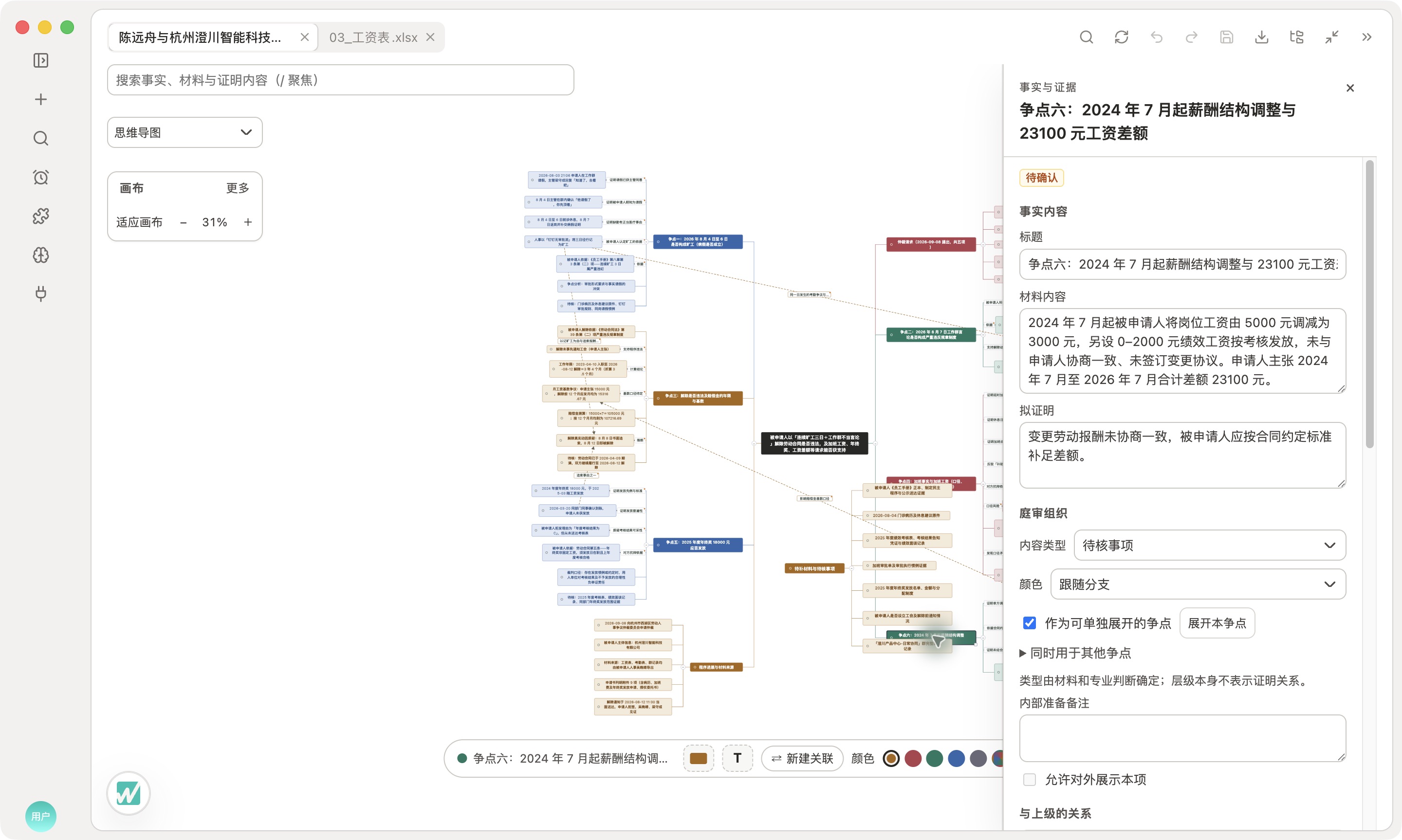This screenshot has height=840, width=1402.
Task: Expand 同时用于其他争点 disclosure
Action: click(x=1075, y=653)
